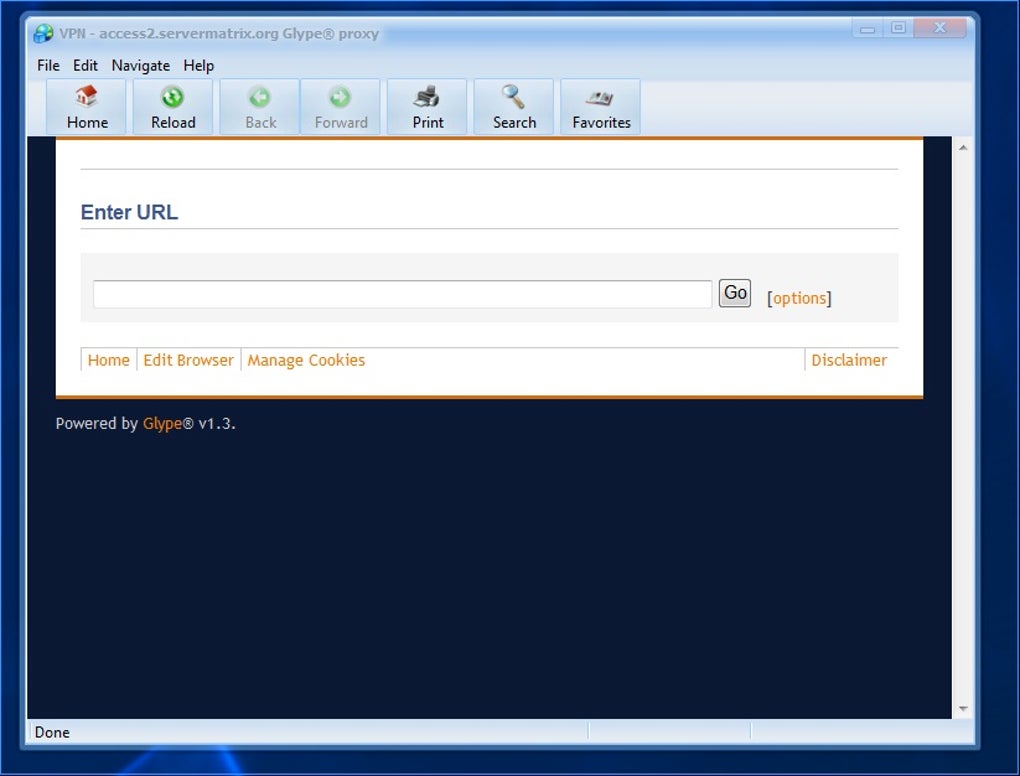Open Search with magnifying glass icon
The height and width of the screenshot is (776, 1020).
[x=513, y=97]
